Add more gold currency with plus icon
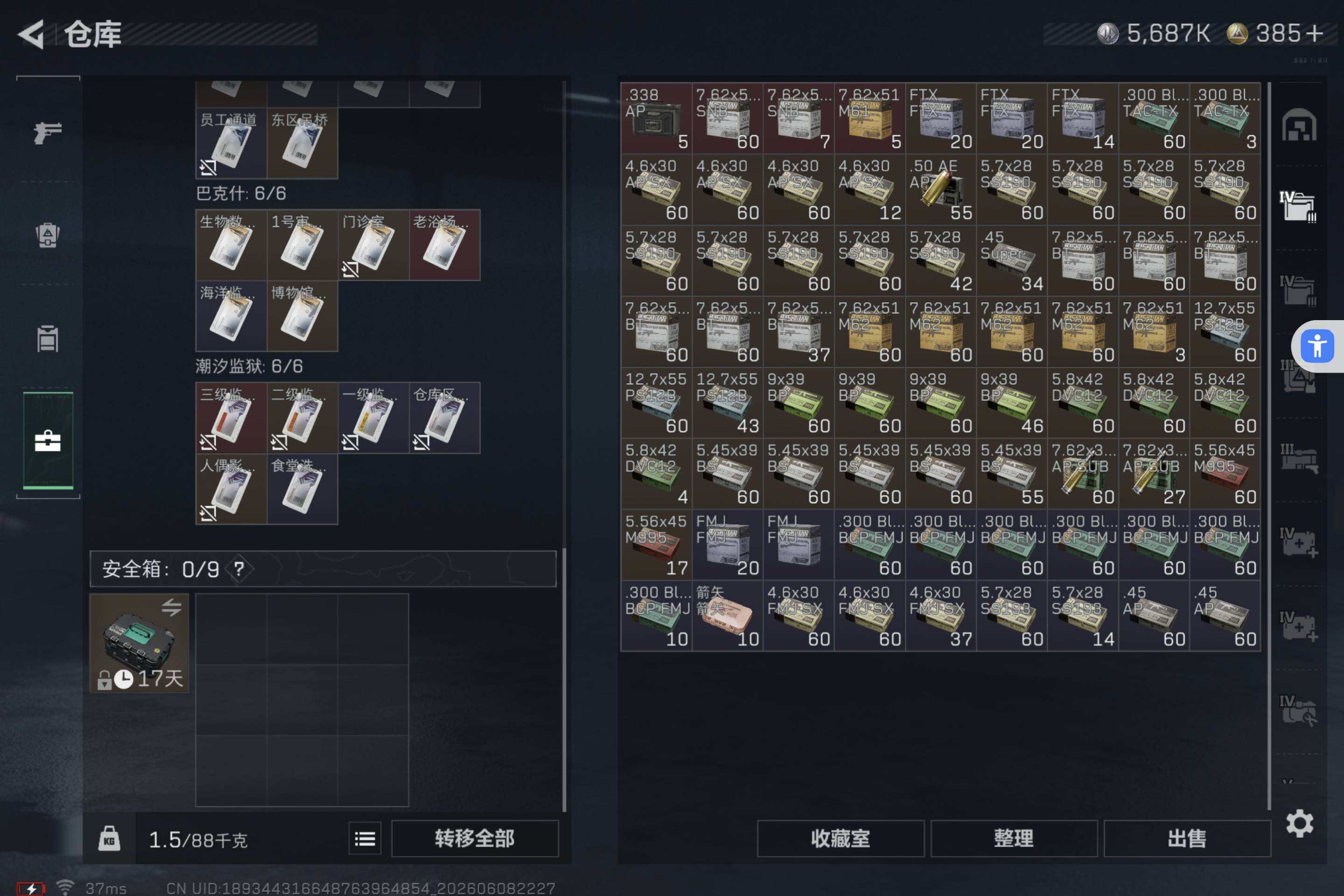Viewport: 1344px width, 896px height. [1314, 33]
